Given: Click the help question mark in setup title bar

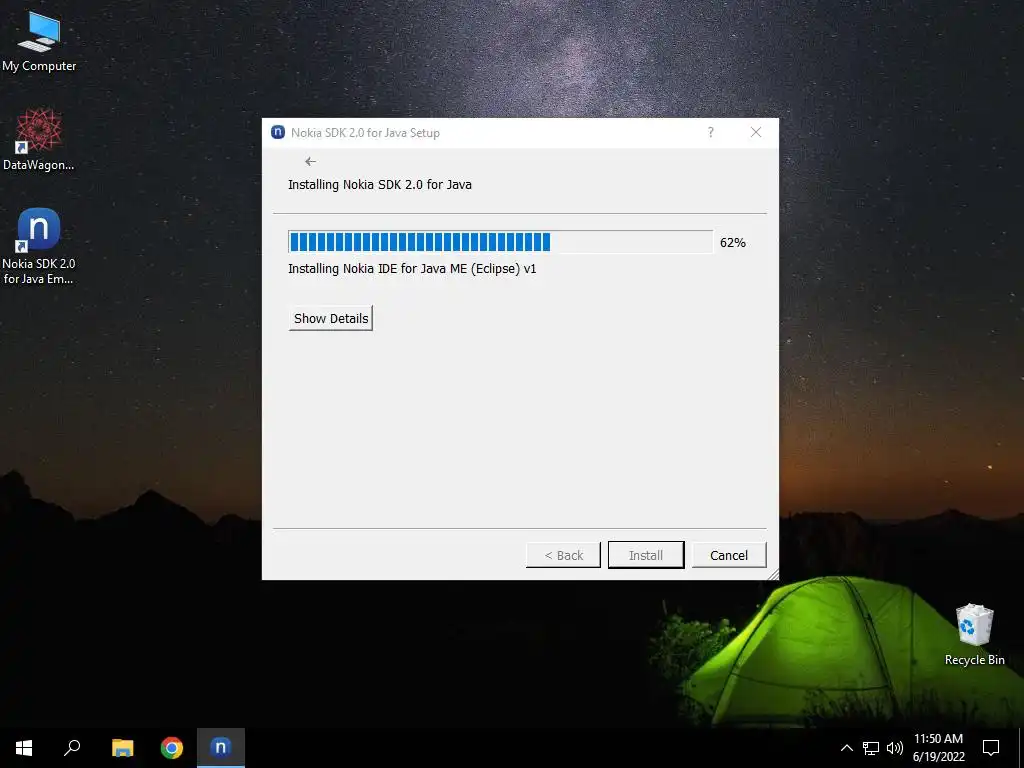Looking at the screenshot, I should click(x=711, y=133).
